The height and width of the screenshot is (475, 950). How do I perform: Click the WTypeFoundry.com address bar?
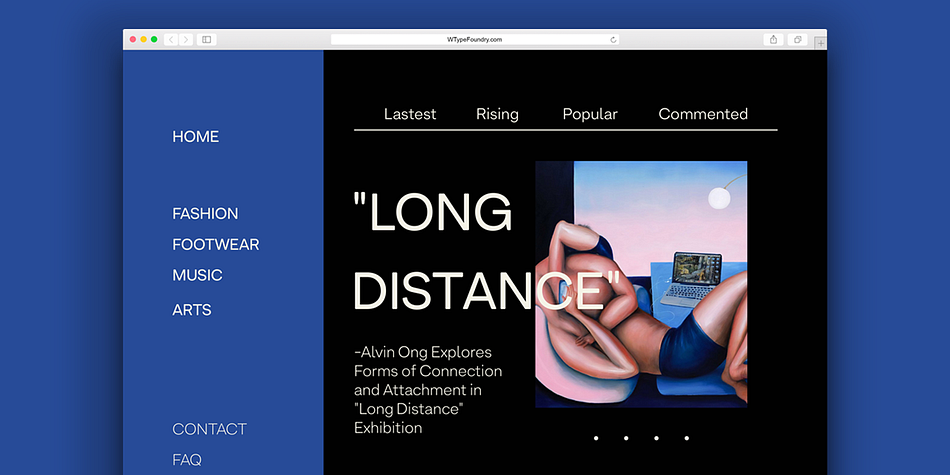(474, 39)
